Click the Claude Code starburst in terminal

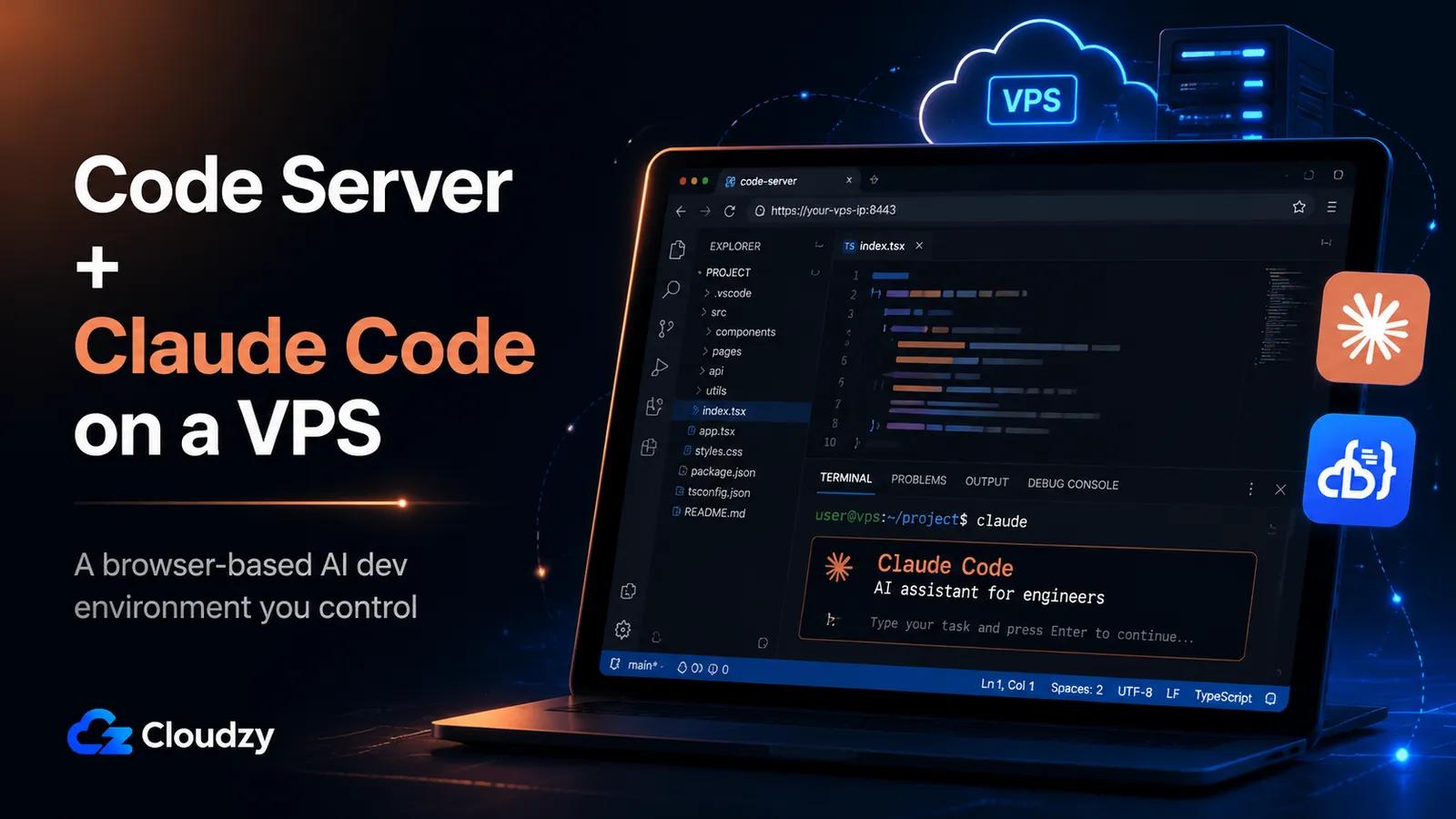point(838,567)
